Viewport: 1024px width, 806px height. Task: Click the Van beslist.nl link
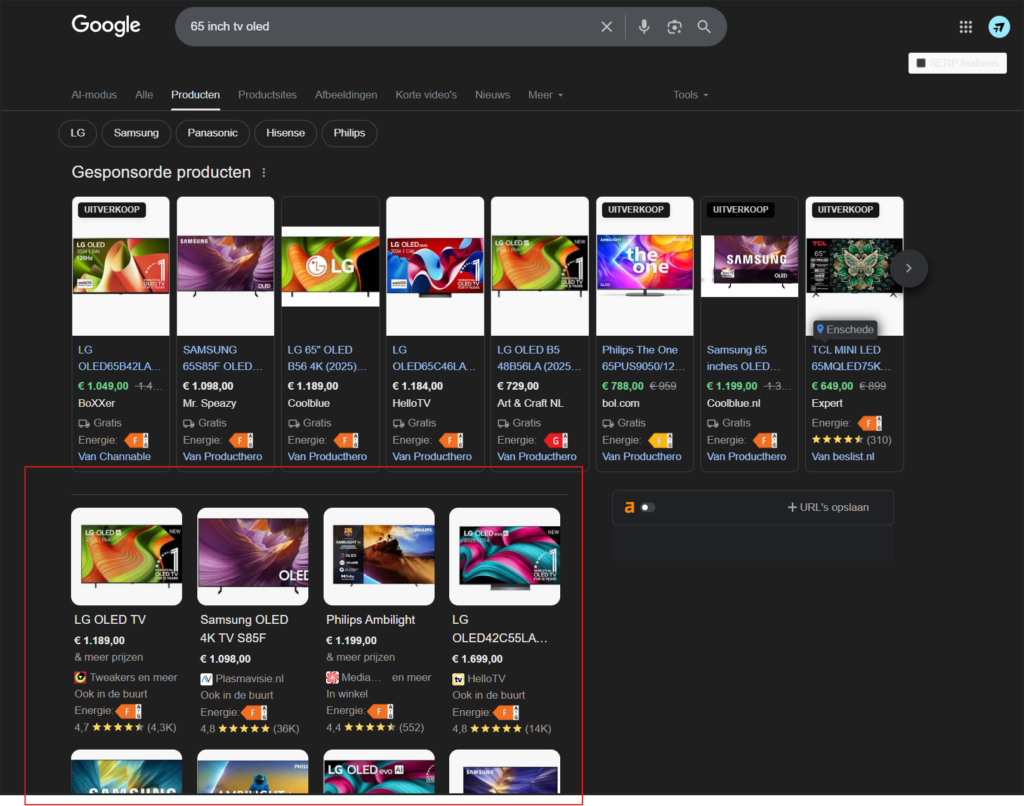click(x=842, y=457)
